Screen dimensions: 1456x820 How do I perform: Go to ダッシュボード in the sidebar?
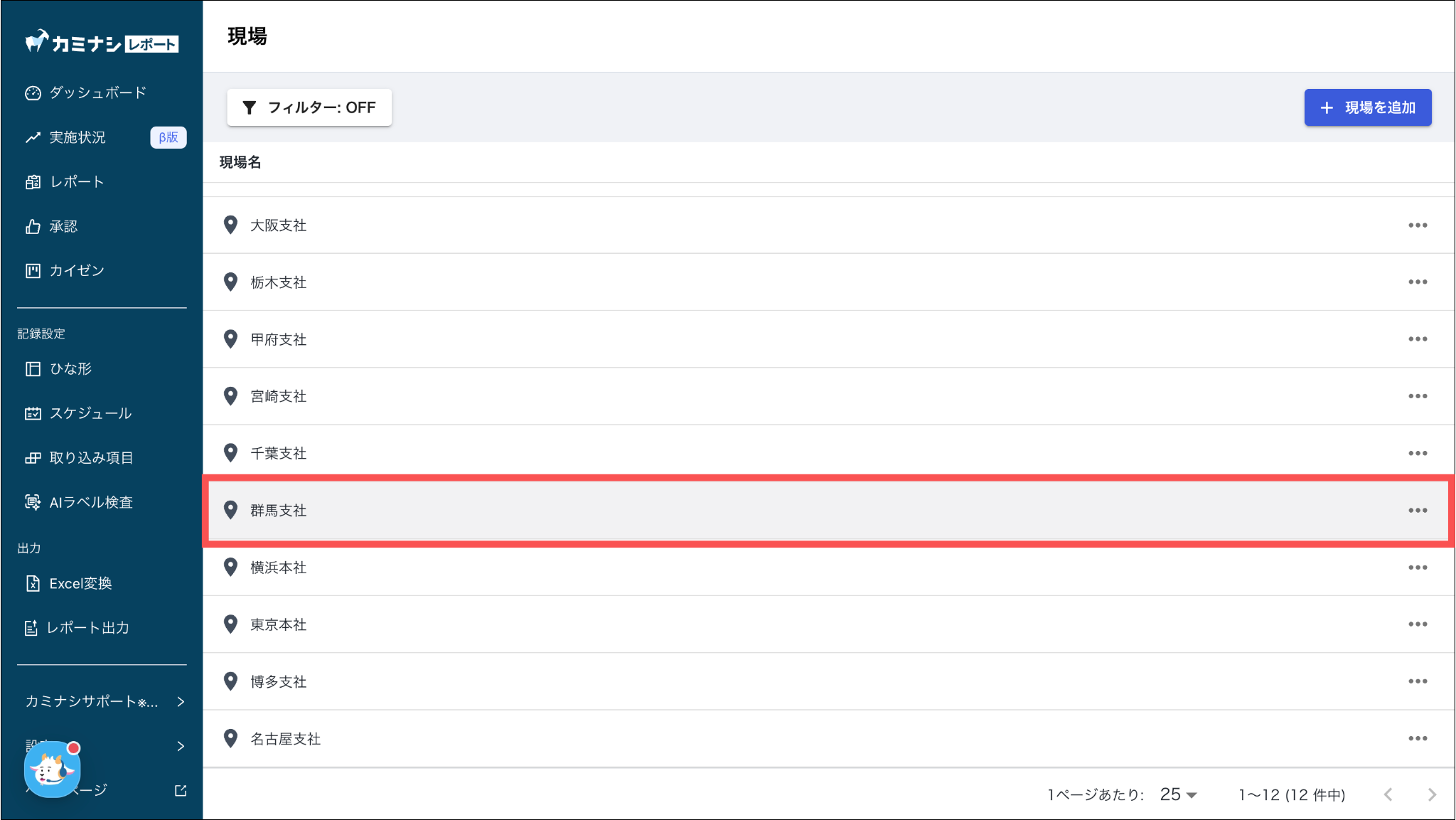97,93
